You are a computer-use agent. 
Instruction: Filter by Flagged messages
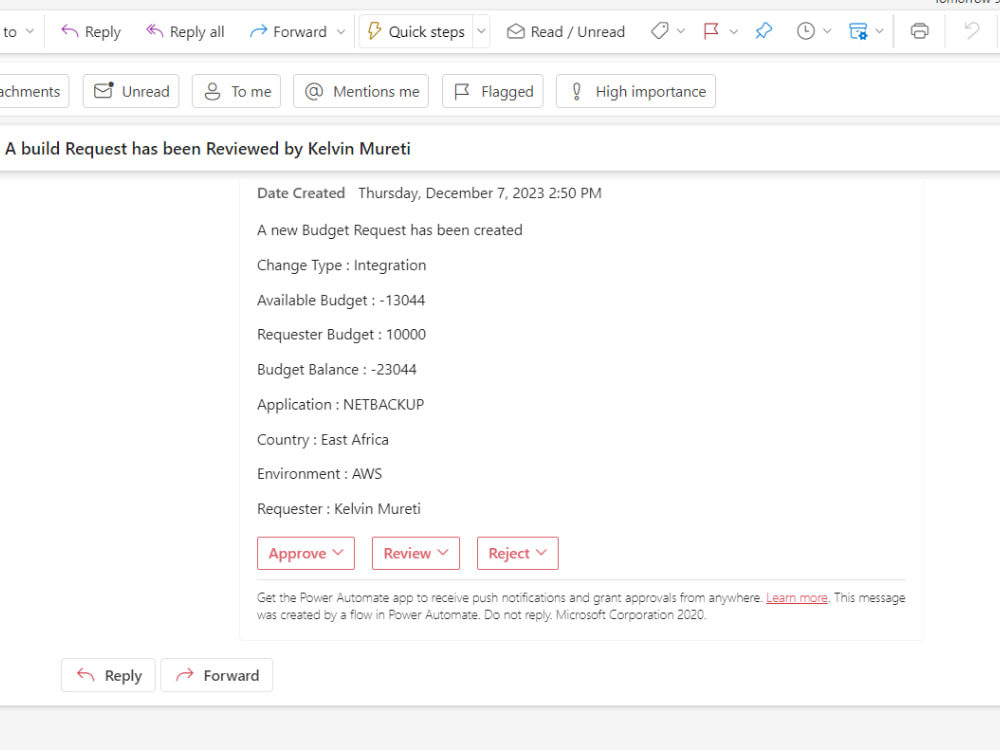pos(493,91)
